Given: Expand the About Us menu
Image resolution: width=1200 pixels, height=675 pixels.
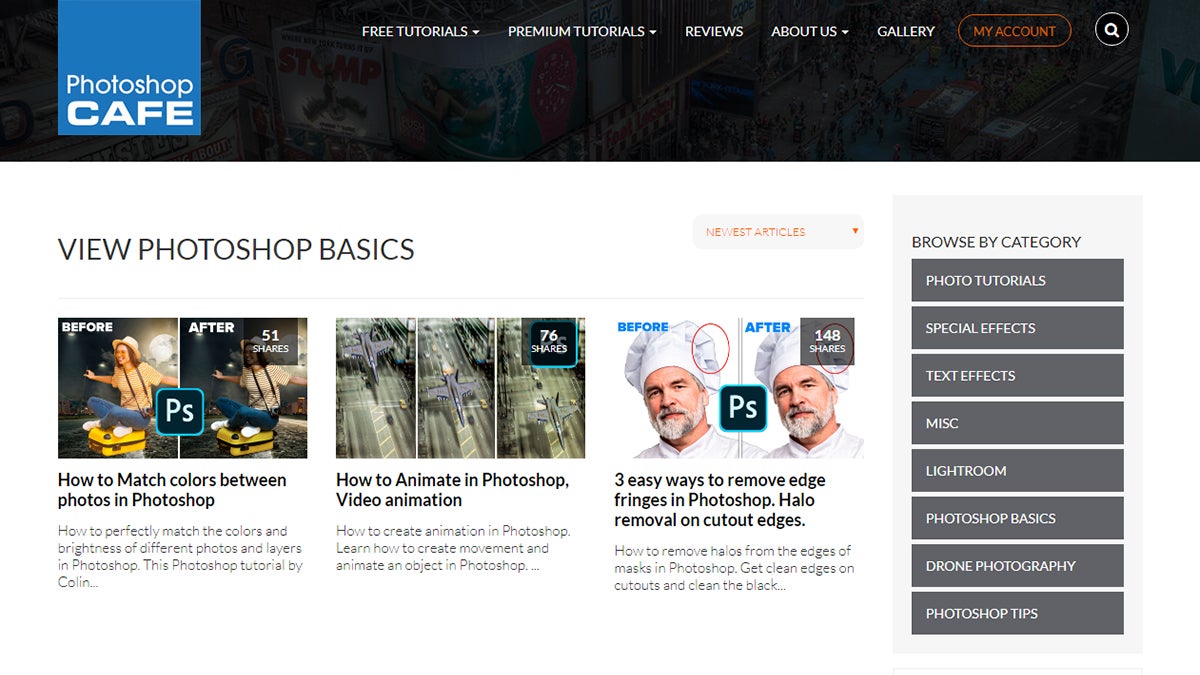Looking at the screenshot, I should [810, 31].
